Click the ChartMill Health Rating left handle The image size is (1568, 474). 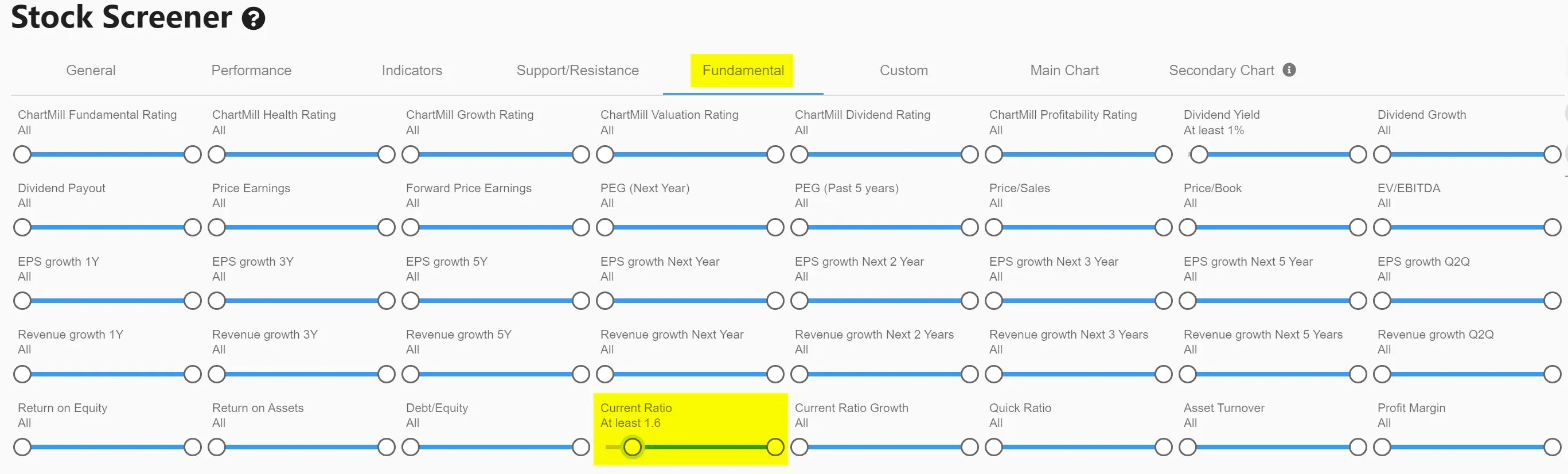(x=217, y=155)
